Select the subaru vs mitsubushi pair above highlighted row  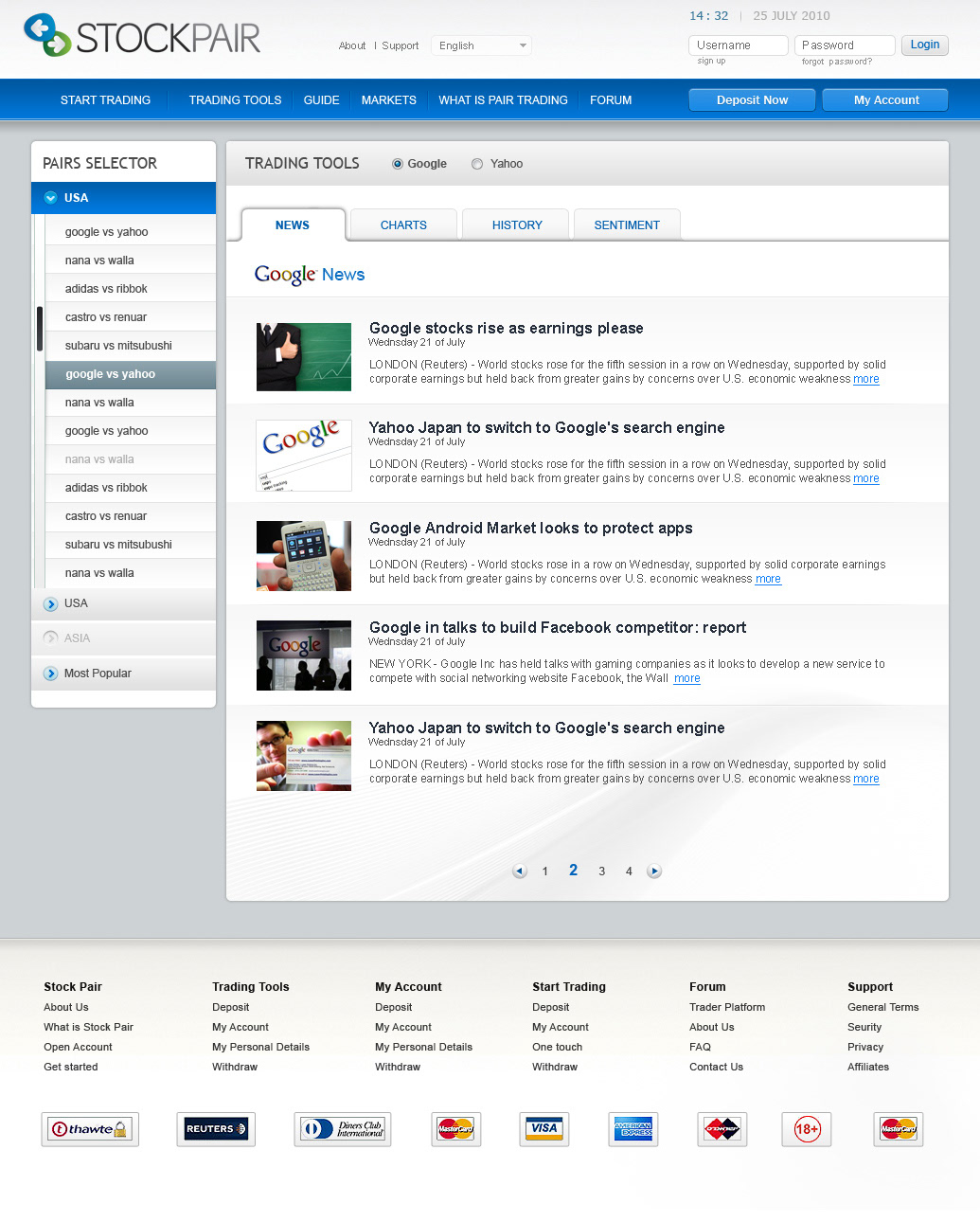(131, 346)
